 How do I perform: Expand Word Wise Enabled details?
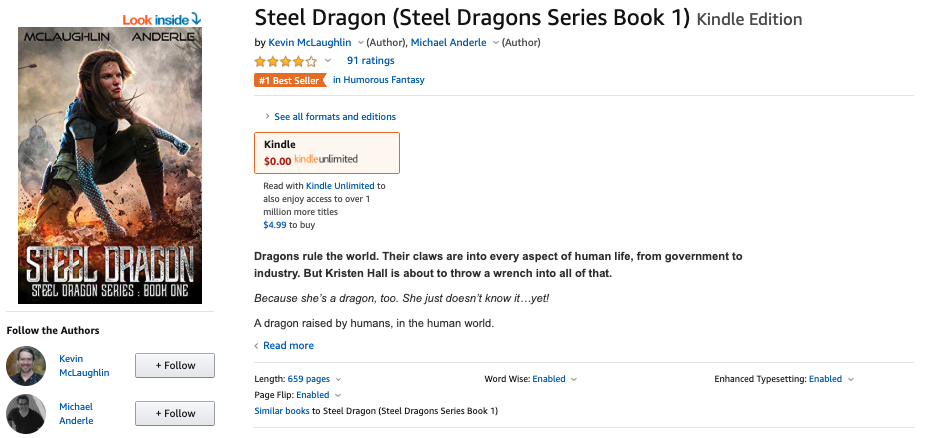click(x=573, y=380)
